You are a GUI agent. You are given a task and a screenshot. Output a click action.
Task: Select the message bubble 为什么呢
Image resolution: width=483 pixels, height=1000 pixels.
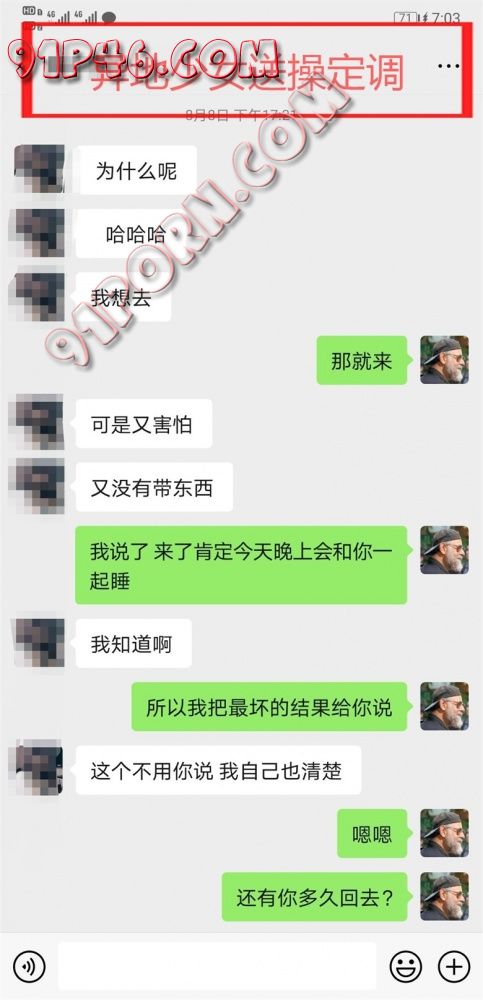point(136,170)
